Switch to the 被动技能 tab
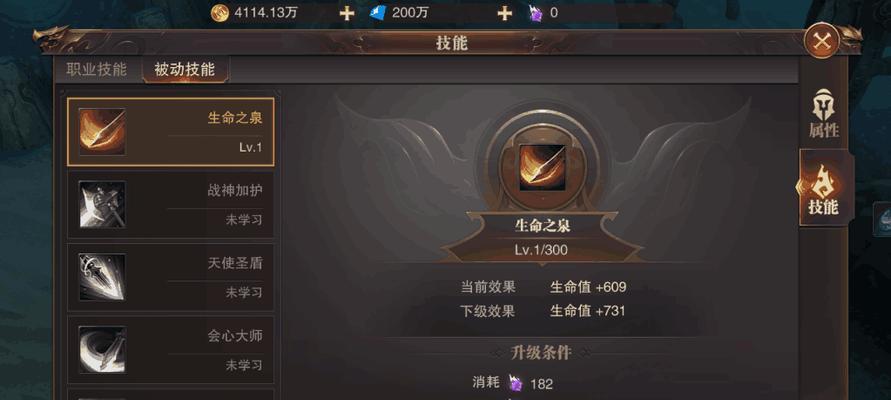Viewport: 891px width, 400px height. 185,70
